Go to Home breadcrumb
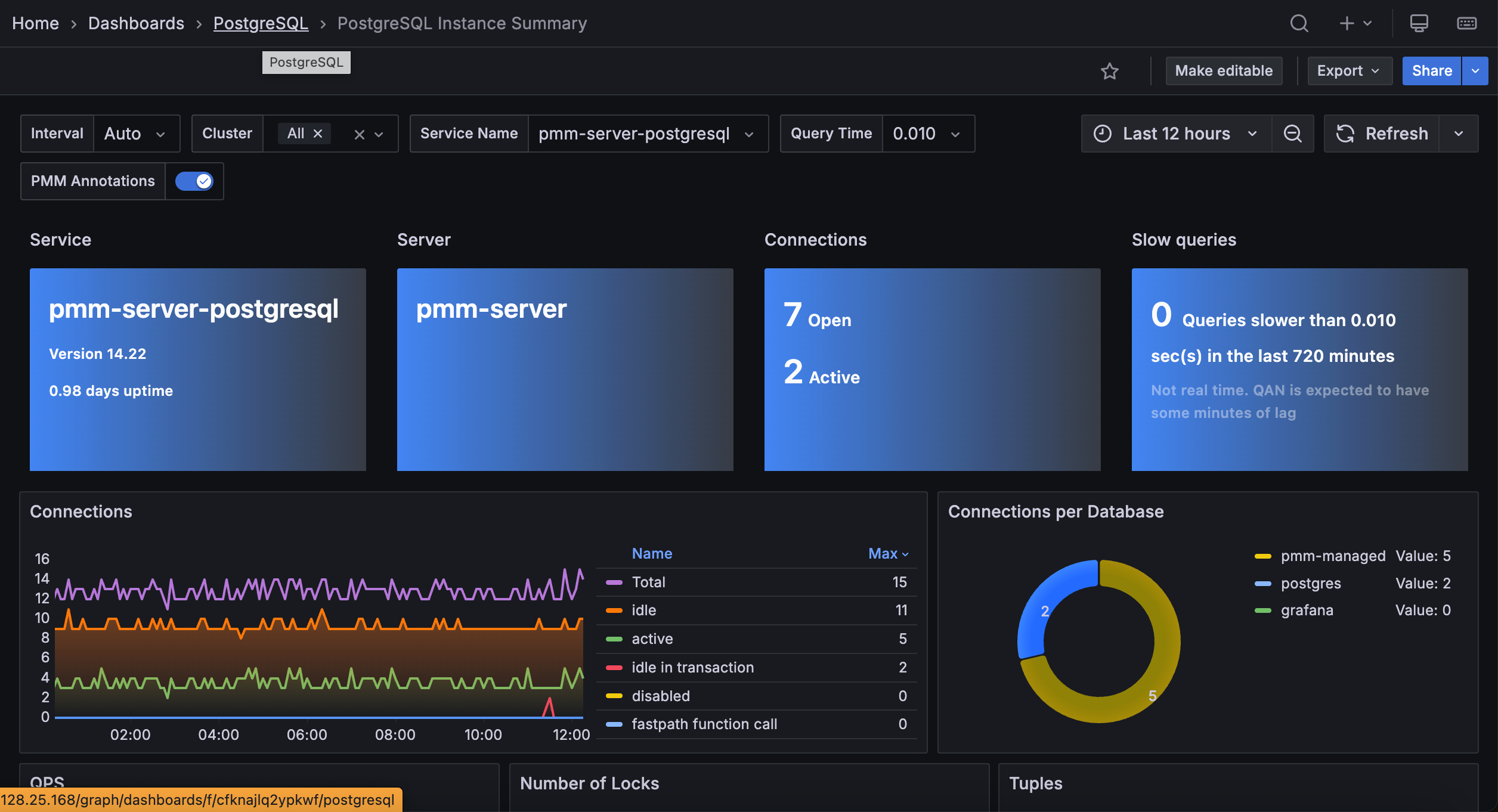Screen dimensions: 1498x812 (x=35, y=23)
